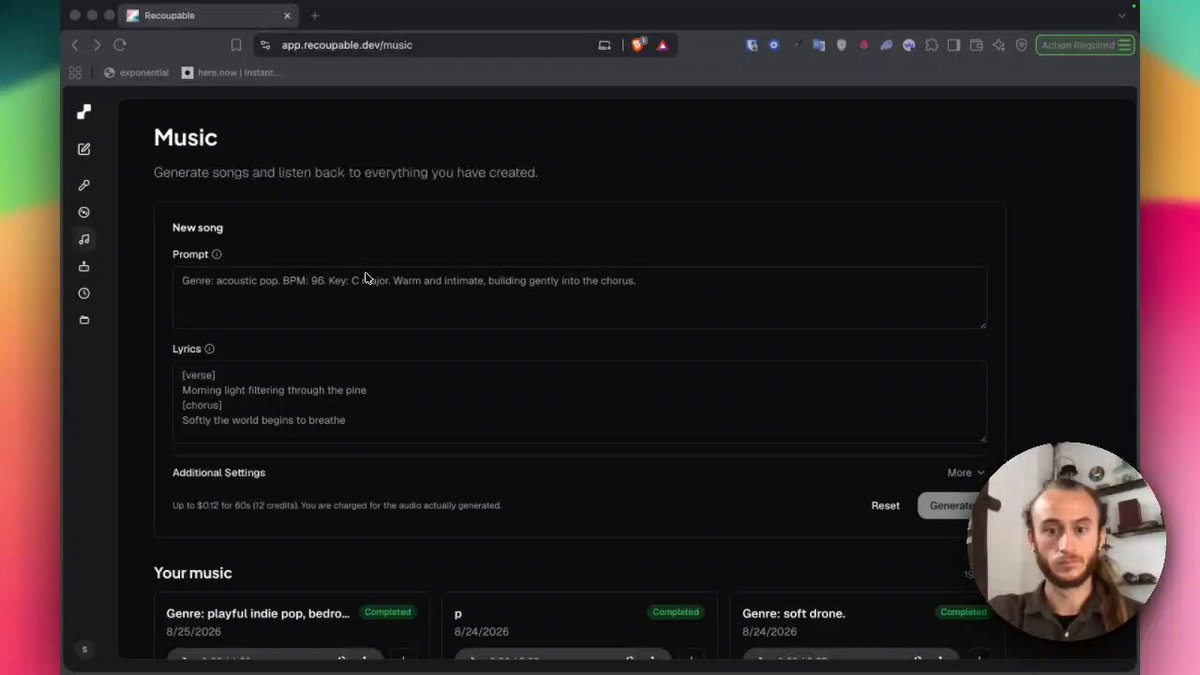Viewport: 1200px width, 675px height.
Task: Expand the More additional settings
Action: pyautogui.click(x=966, y=473)
